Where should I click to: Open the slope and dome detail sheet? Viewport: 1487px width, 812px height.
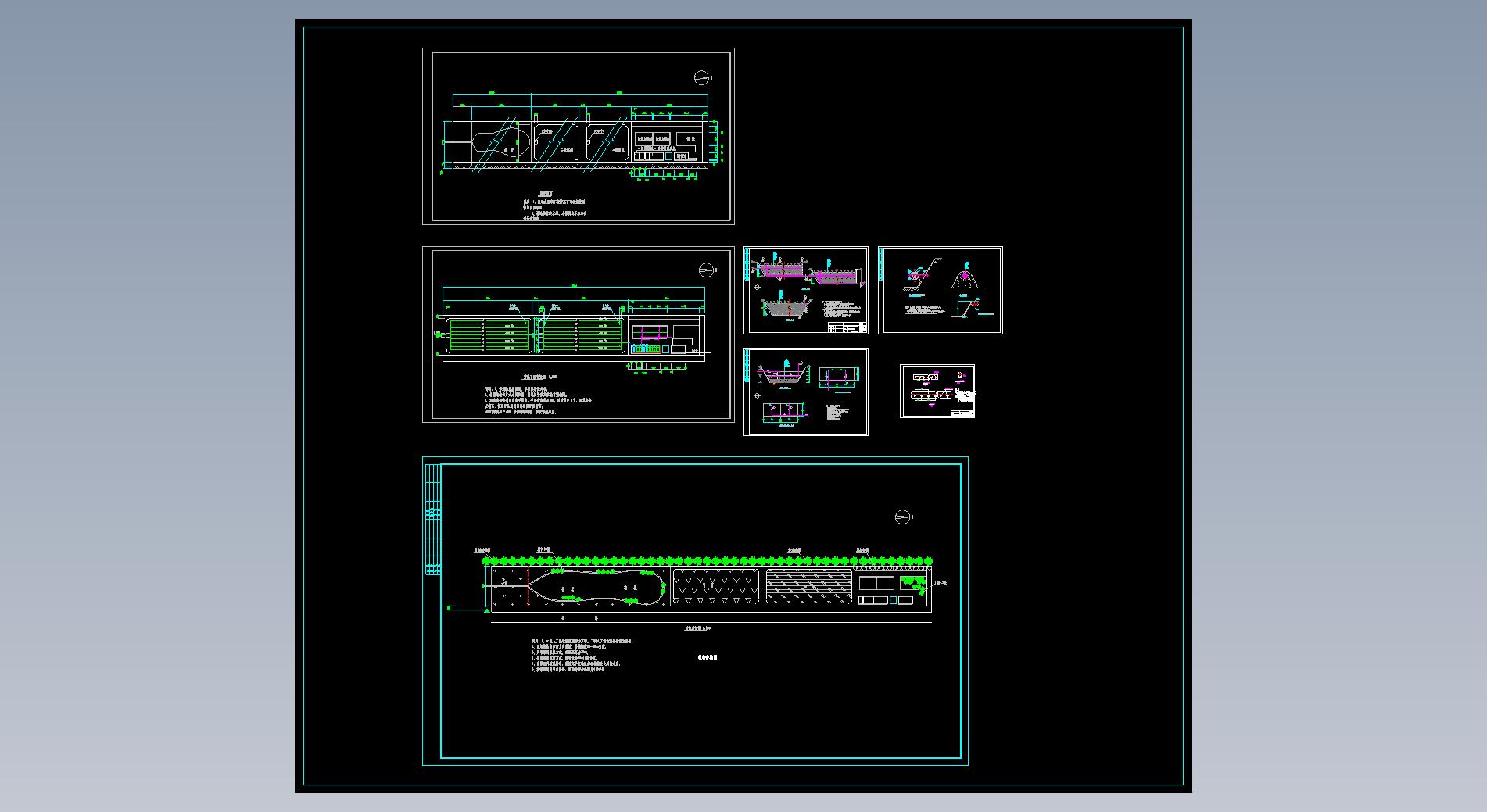point(941,290)
